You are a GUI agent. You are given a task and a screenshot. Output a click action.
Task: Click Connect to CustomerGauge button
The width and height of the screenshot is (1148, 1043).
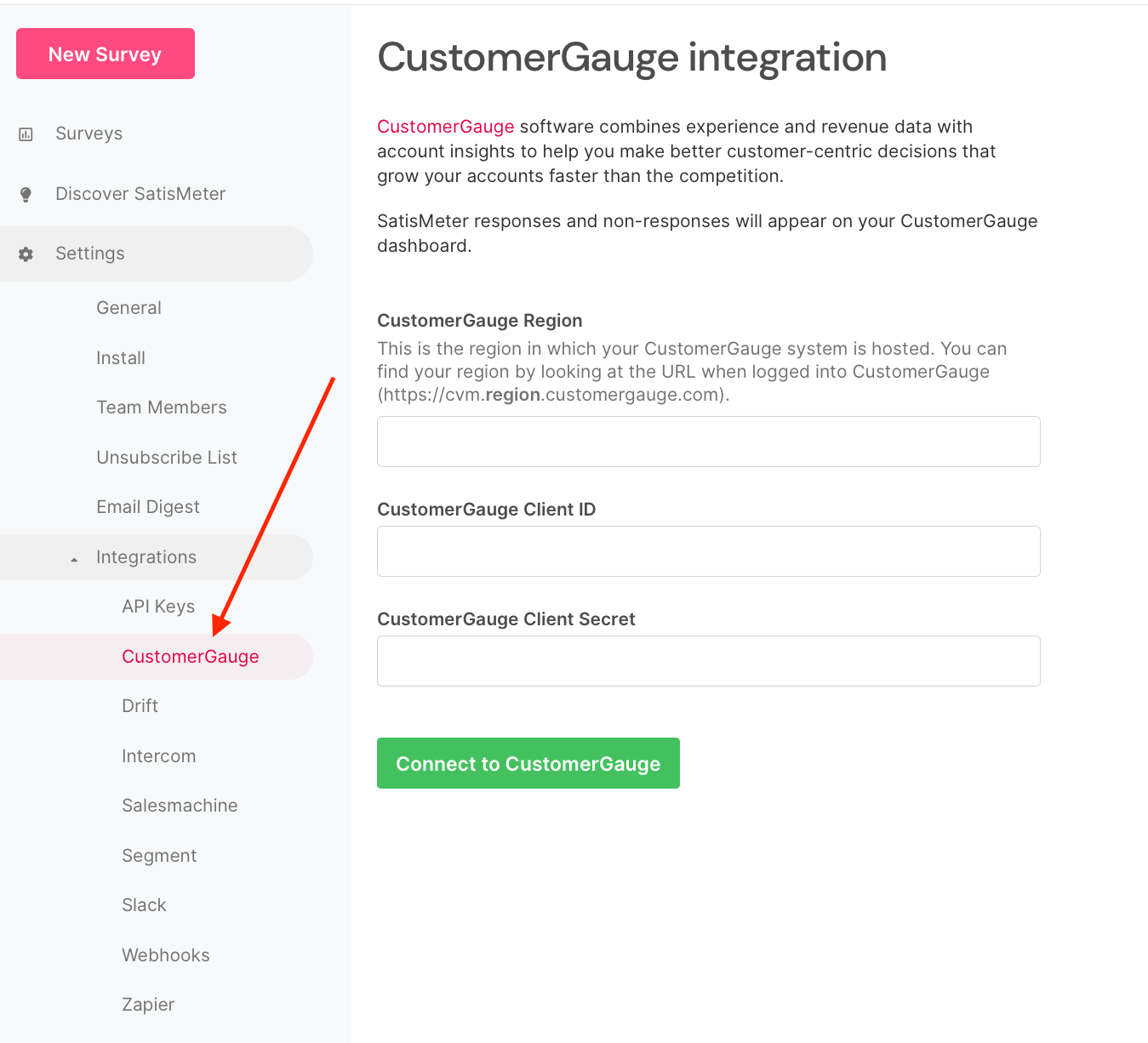point(528,763)
